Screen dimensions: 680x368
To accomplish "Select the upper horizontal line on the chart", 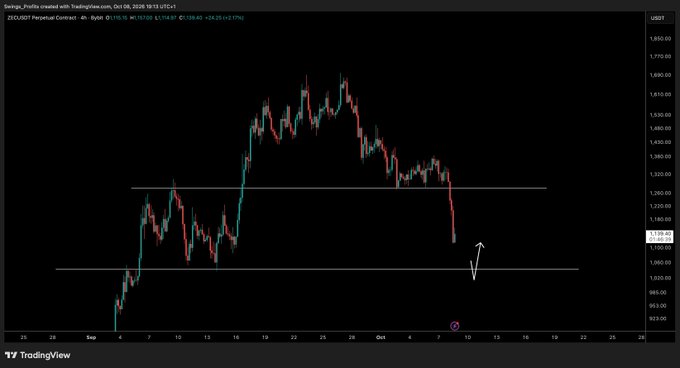I will [339, 188].
